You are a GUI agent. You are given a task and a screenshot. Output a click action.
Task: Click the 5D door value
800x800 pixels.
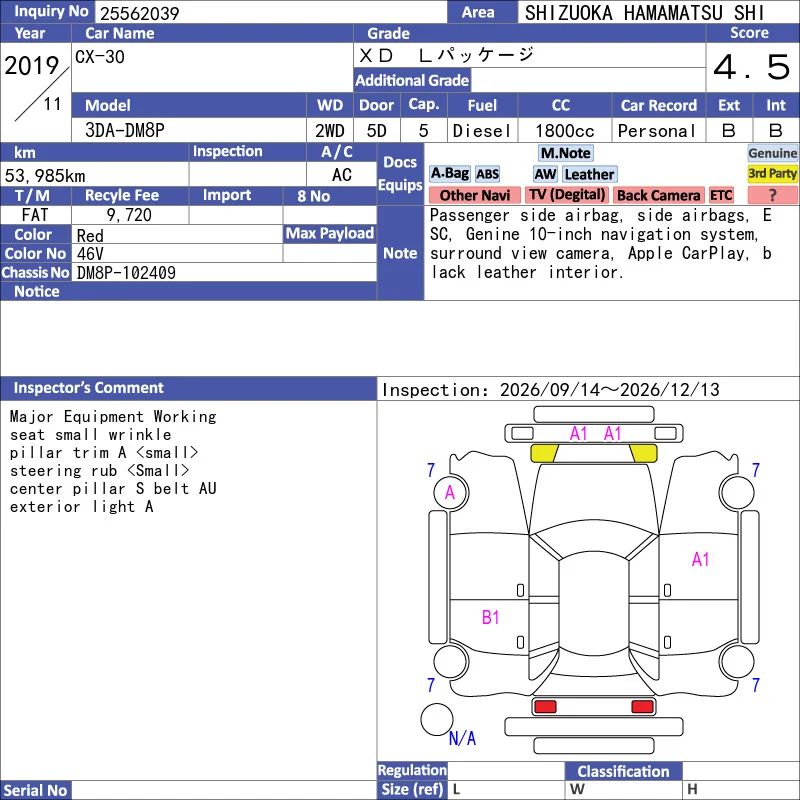coord(377,131)
